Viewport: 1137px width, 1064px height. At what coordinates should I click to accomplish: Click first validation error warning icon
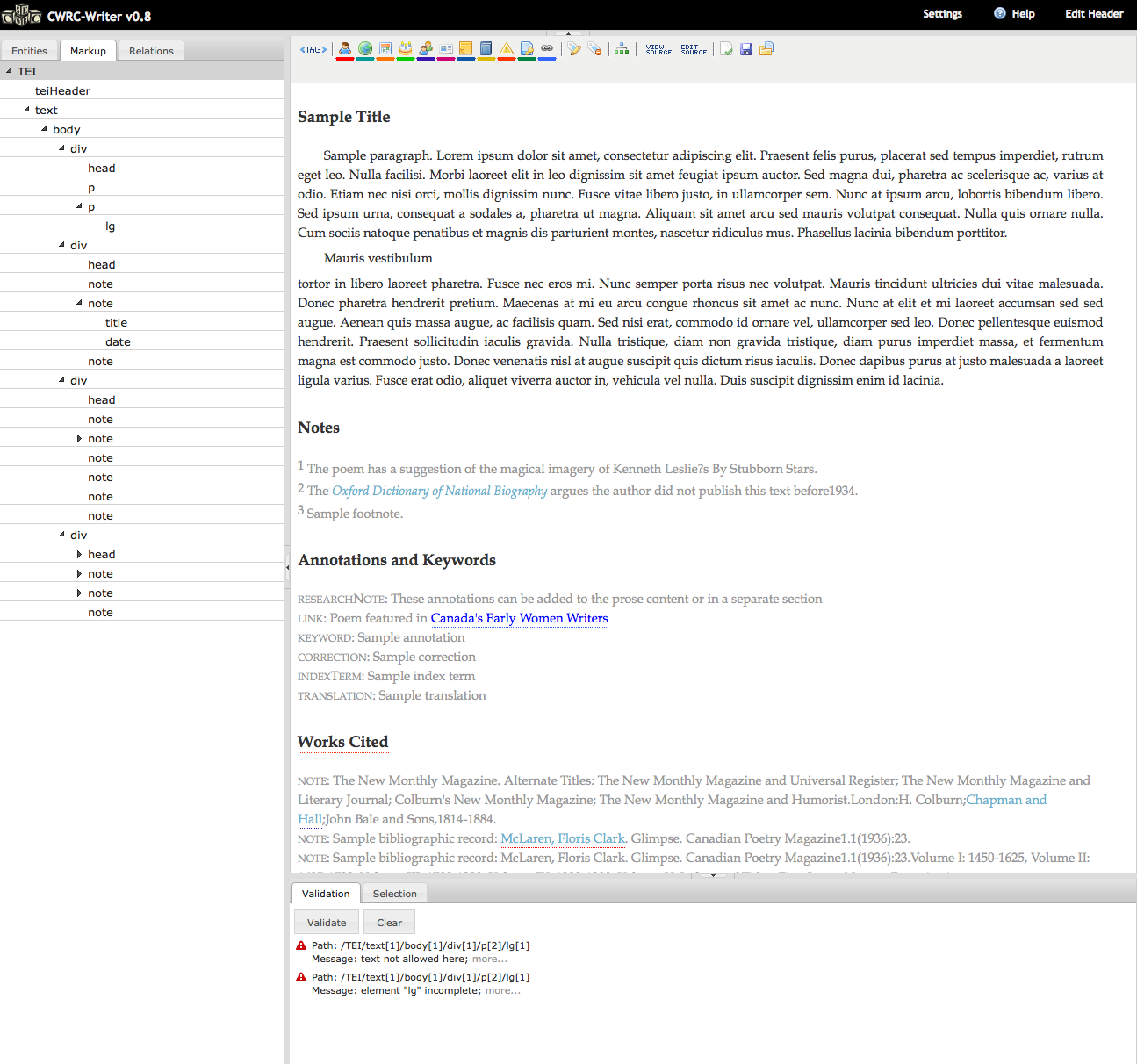[301, 946]
